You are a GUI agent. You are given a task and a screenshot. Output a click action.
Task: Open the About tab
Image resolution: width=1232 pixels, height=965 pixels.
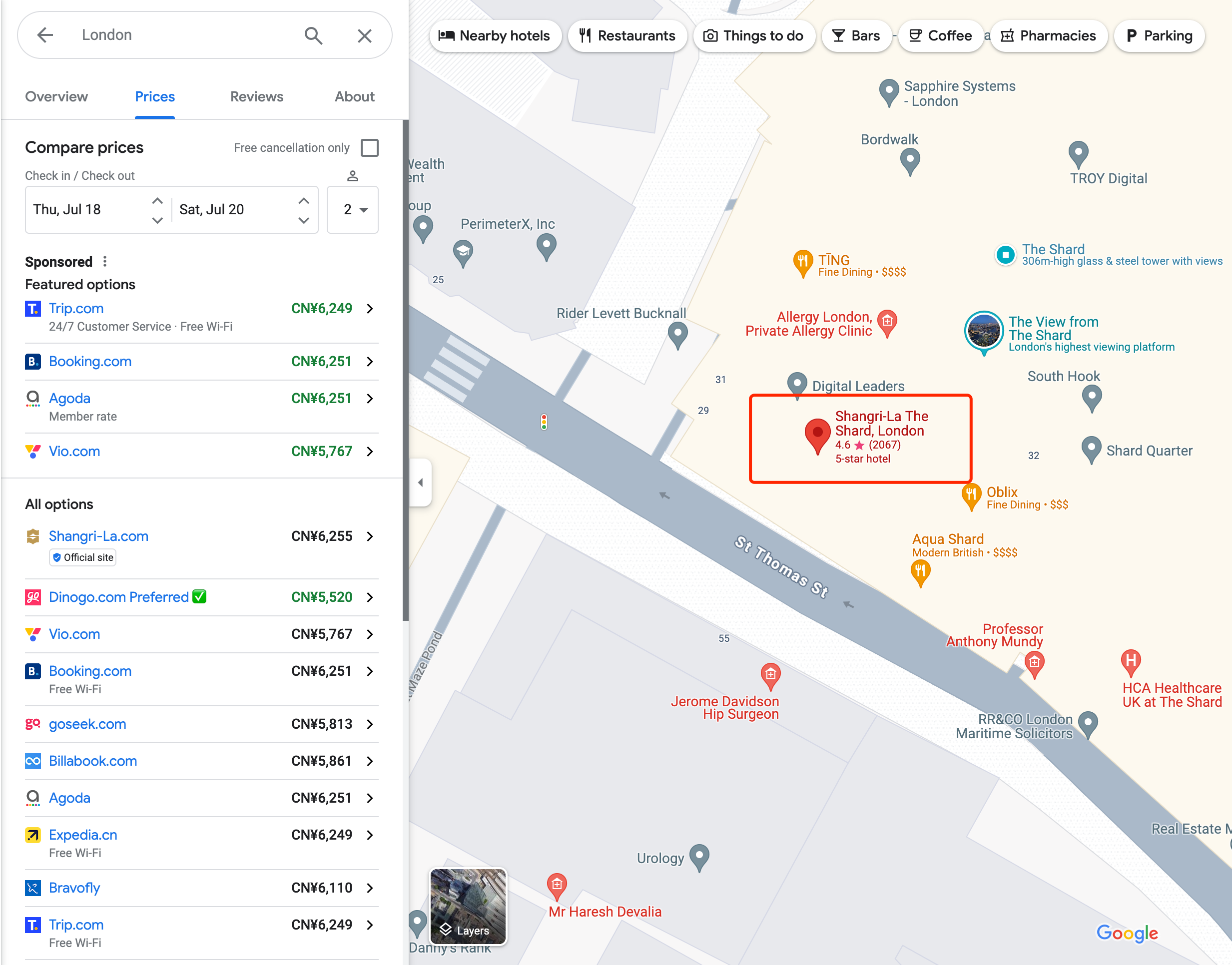point(354,96)
